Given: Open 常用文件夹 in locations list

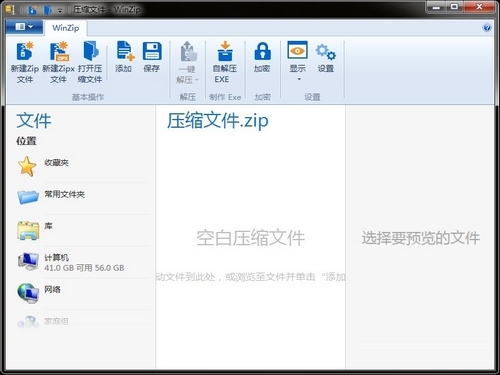Looking at the screenshot, I should [83, 197].
